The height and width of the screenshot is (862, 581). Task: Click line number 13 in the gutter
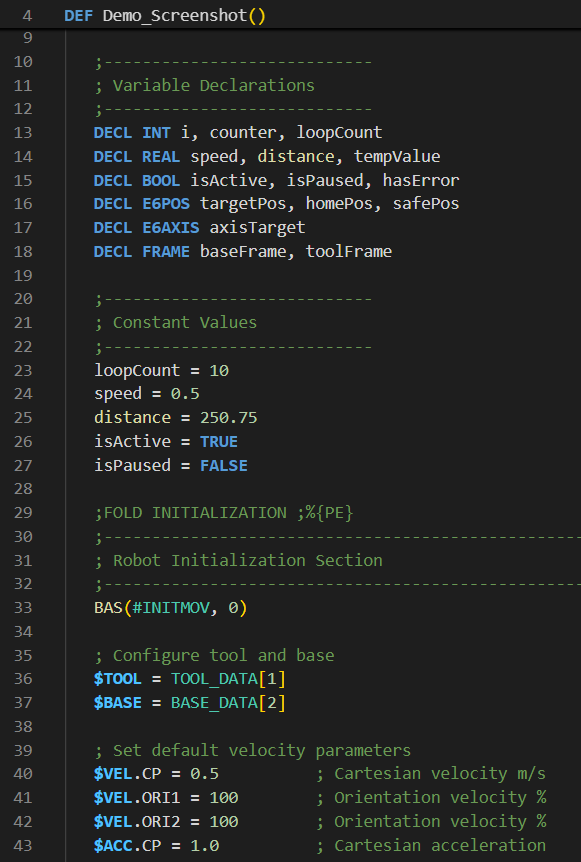23,132
